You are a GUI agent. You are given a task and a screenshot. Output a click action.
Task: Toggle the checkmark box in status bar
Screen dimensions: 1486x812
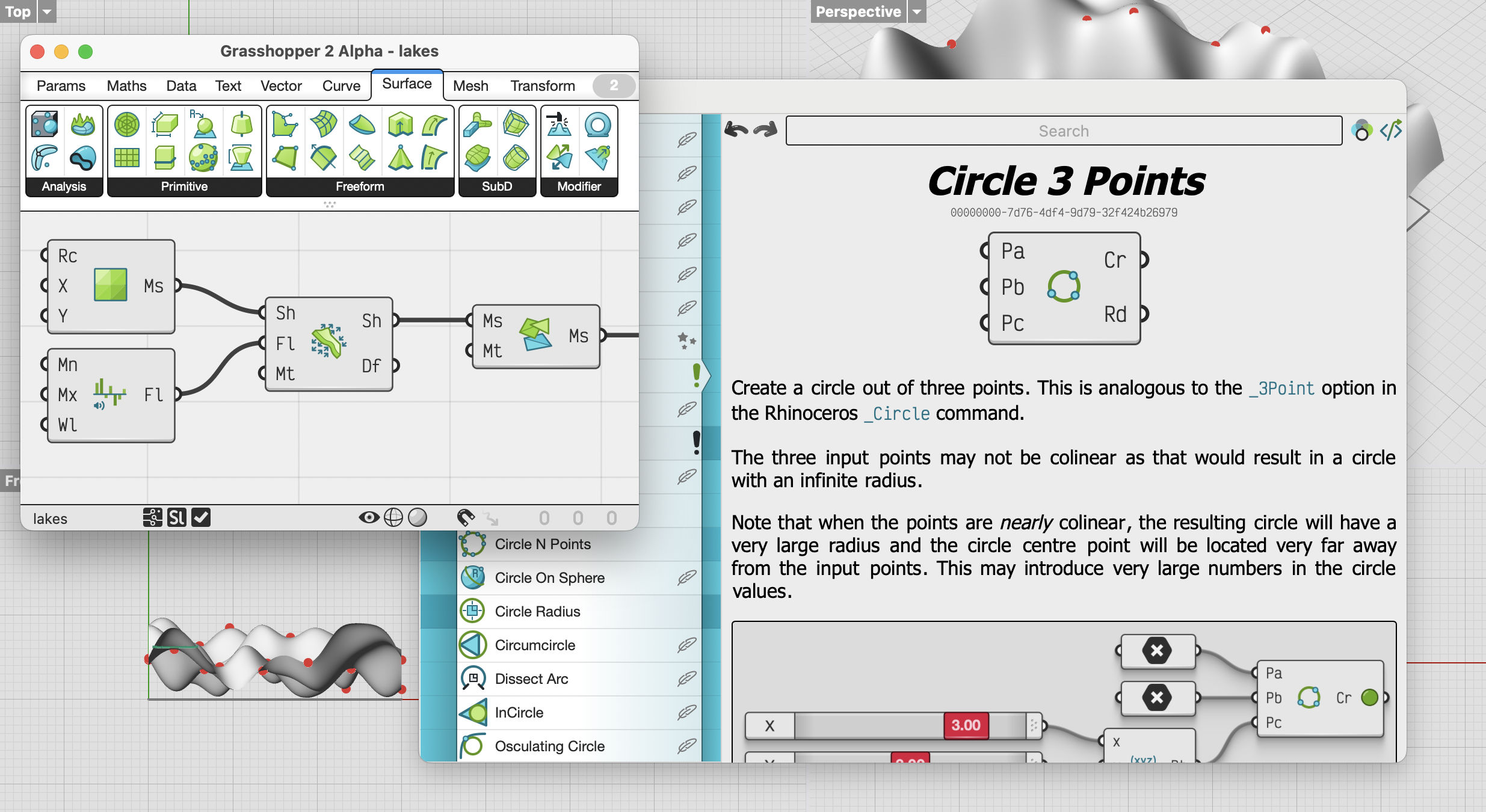point(201,517)
